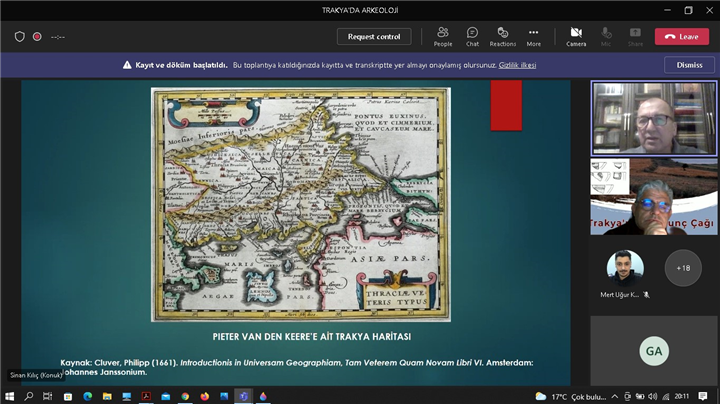
Task: Open File Explorer from taskbar
Action: point(107,396)
